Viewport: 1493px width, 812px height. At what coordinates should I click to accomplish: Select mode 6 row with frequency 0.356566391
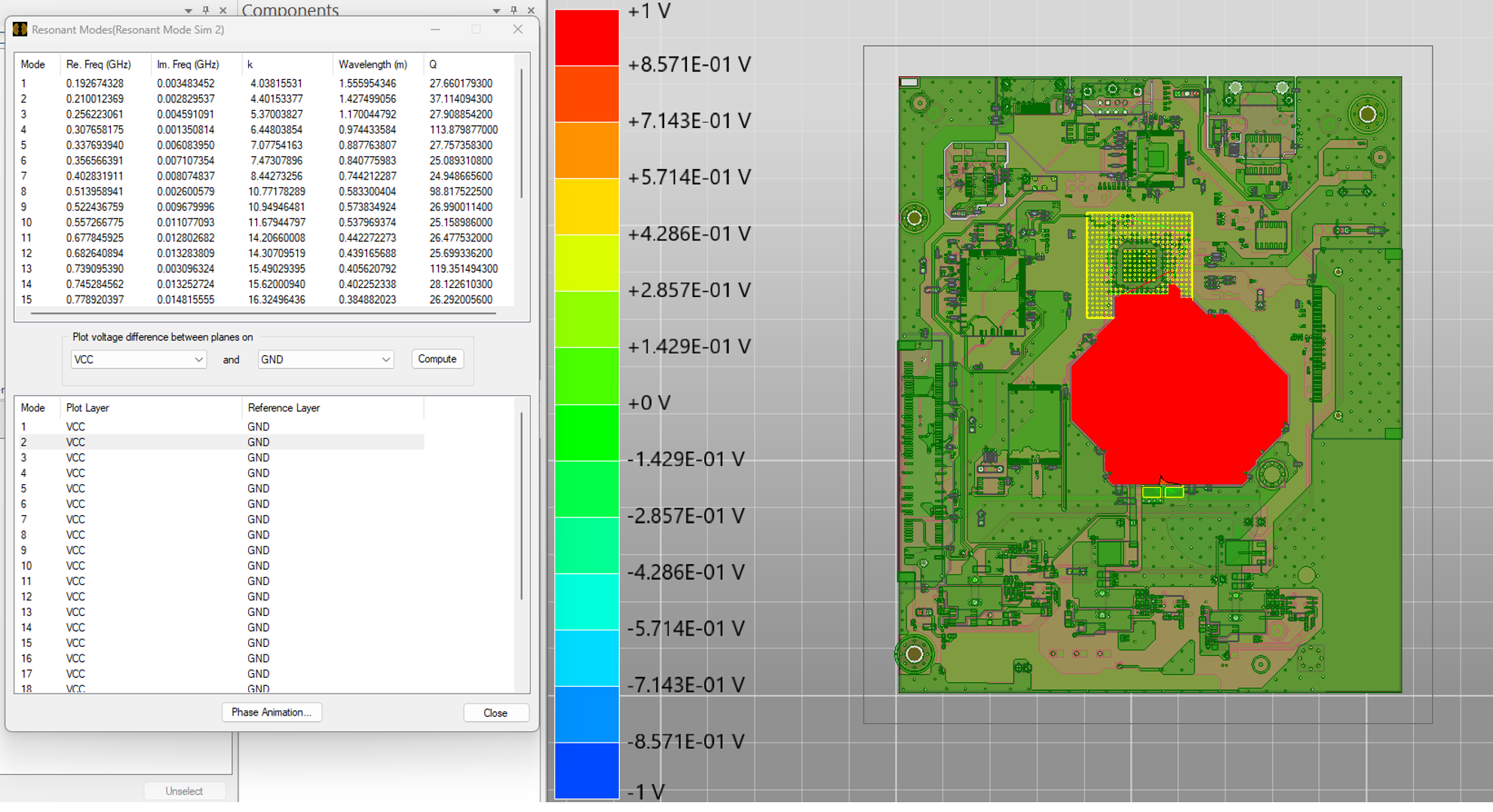click(x=266, y=161)
